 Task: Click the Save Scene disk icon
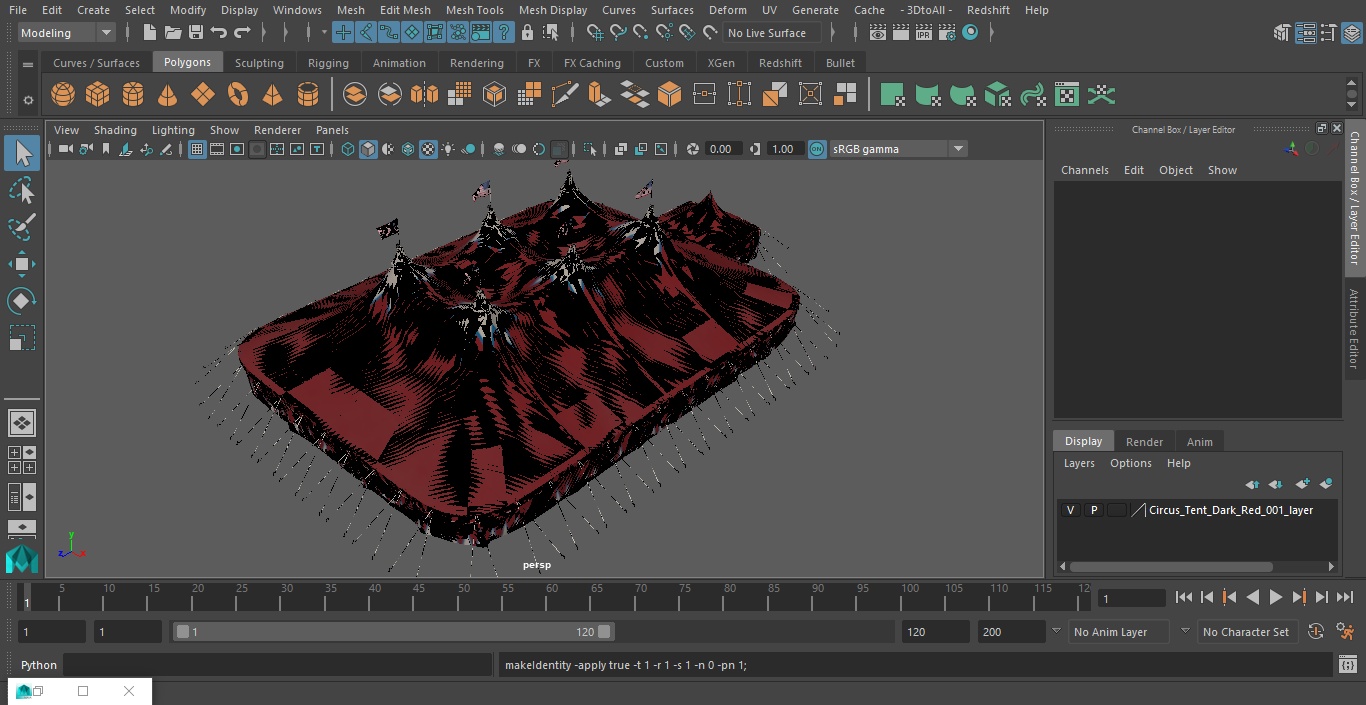195,33
